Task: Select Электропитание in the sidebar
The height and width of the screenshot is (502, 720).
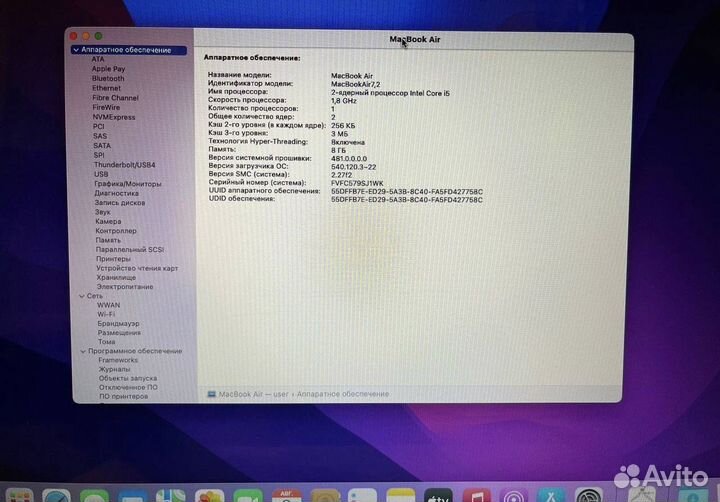Action: [x=125, y=287]
